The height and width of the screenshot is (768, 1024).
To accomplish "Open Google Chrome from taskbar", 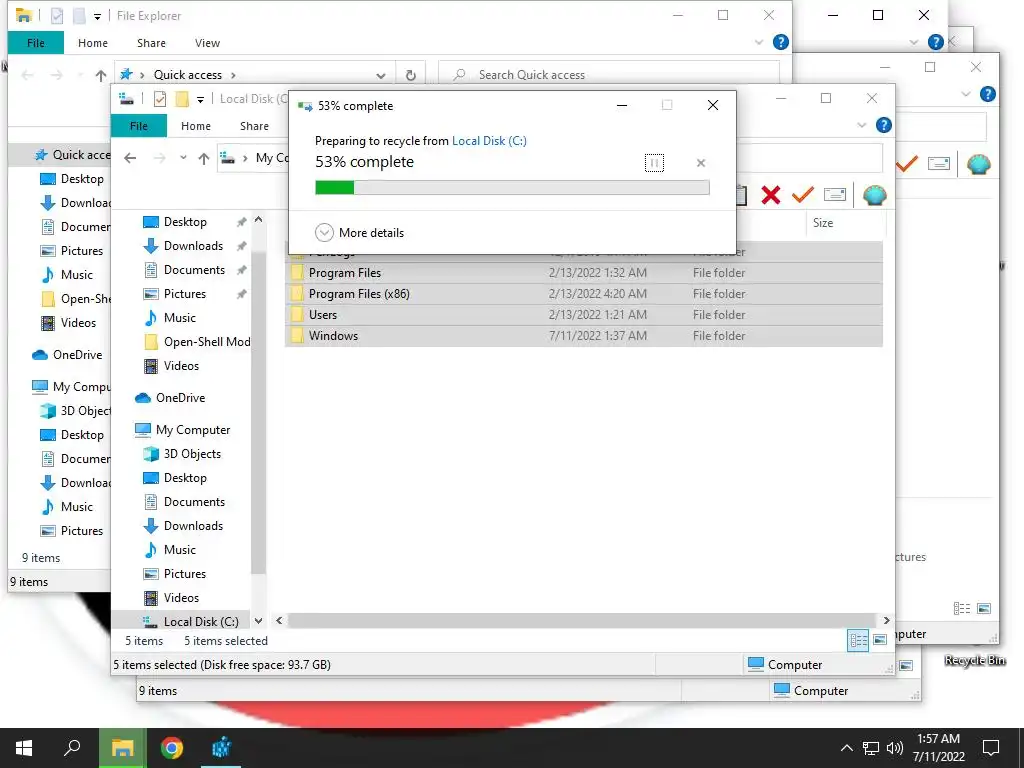I will point(172,748).
